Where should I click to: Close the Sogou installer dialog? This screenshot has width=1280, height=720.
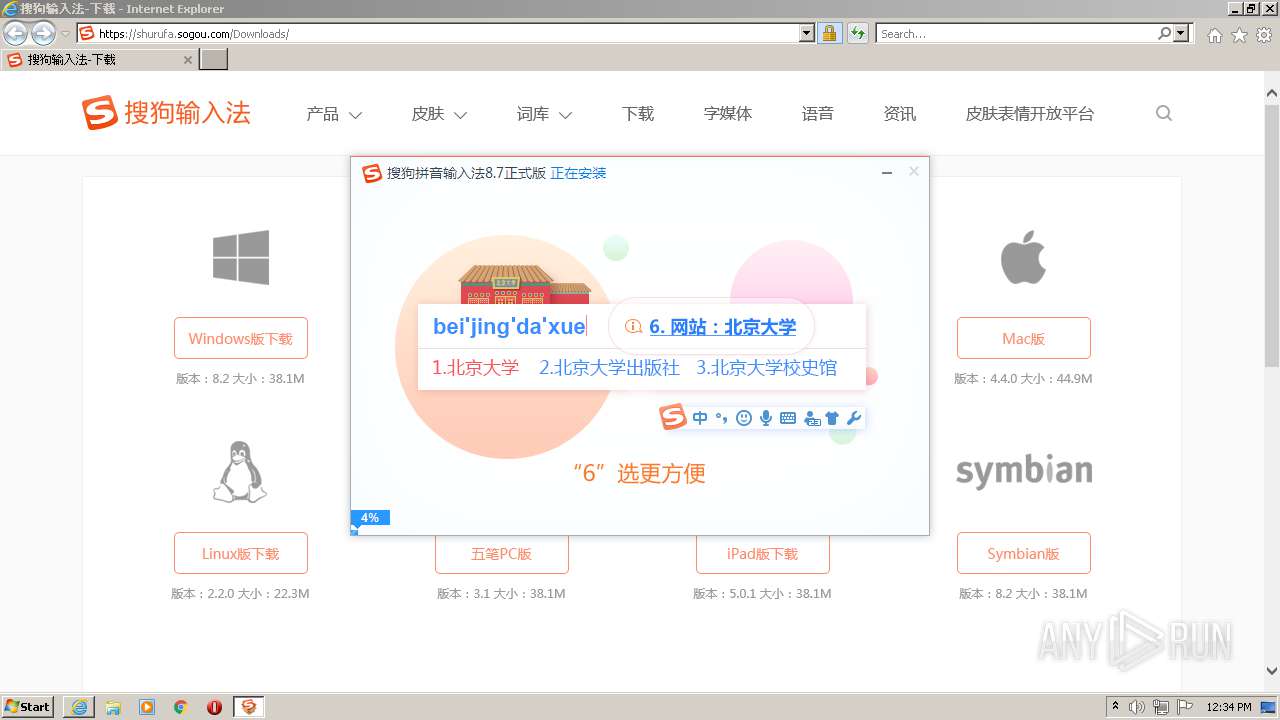coord(913,172)
